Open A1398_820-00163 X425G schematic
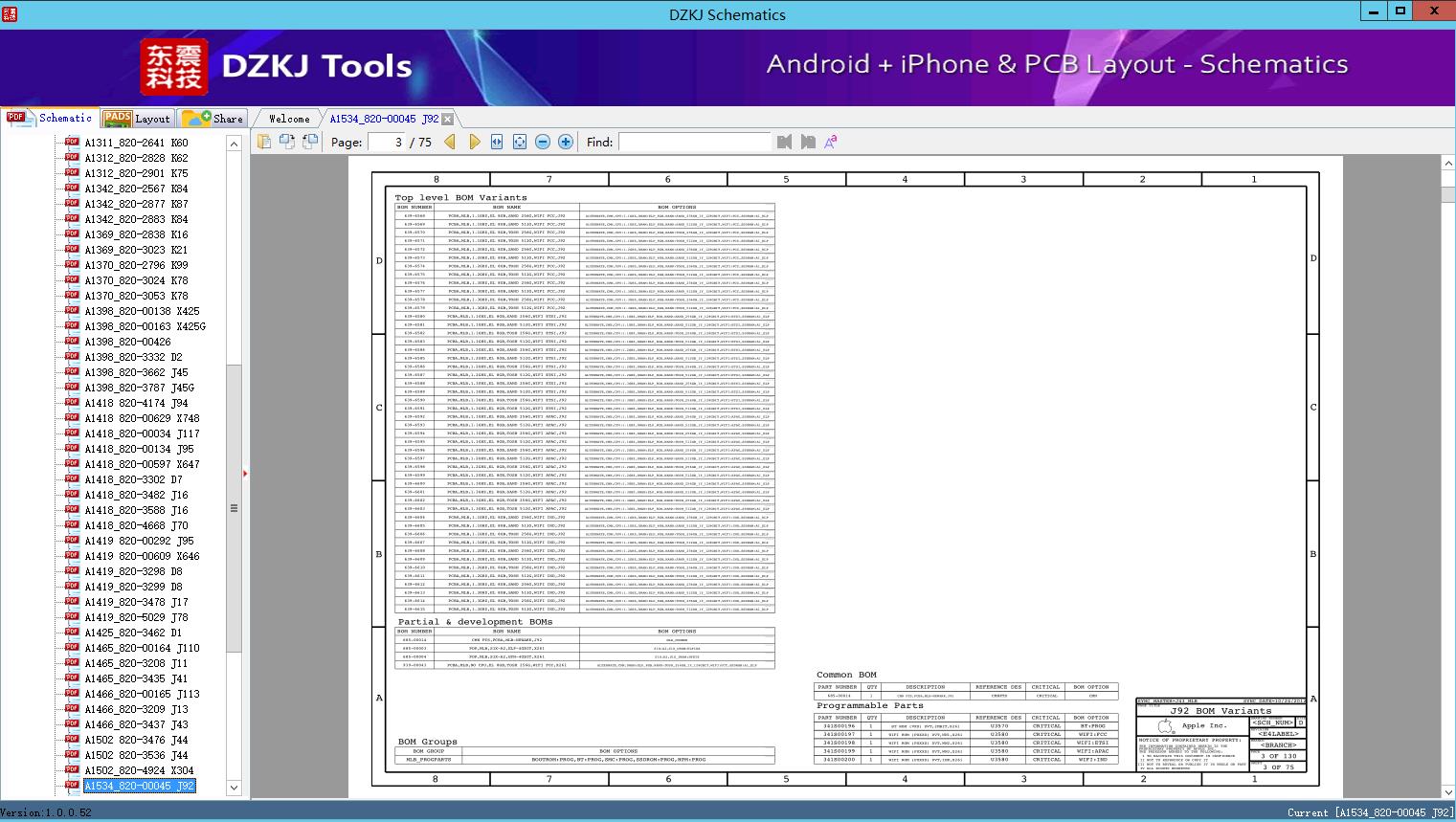The image size is (1456, 822). [x=145, y=326]
